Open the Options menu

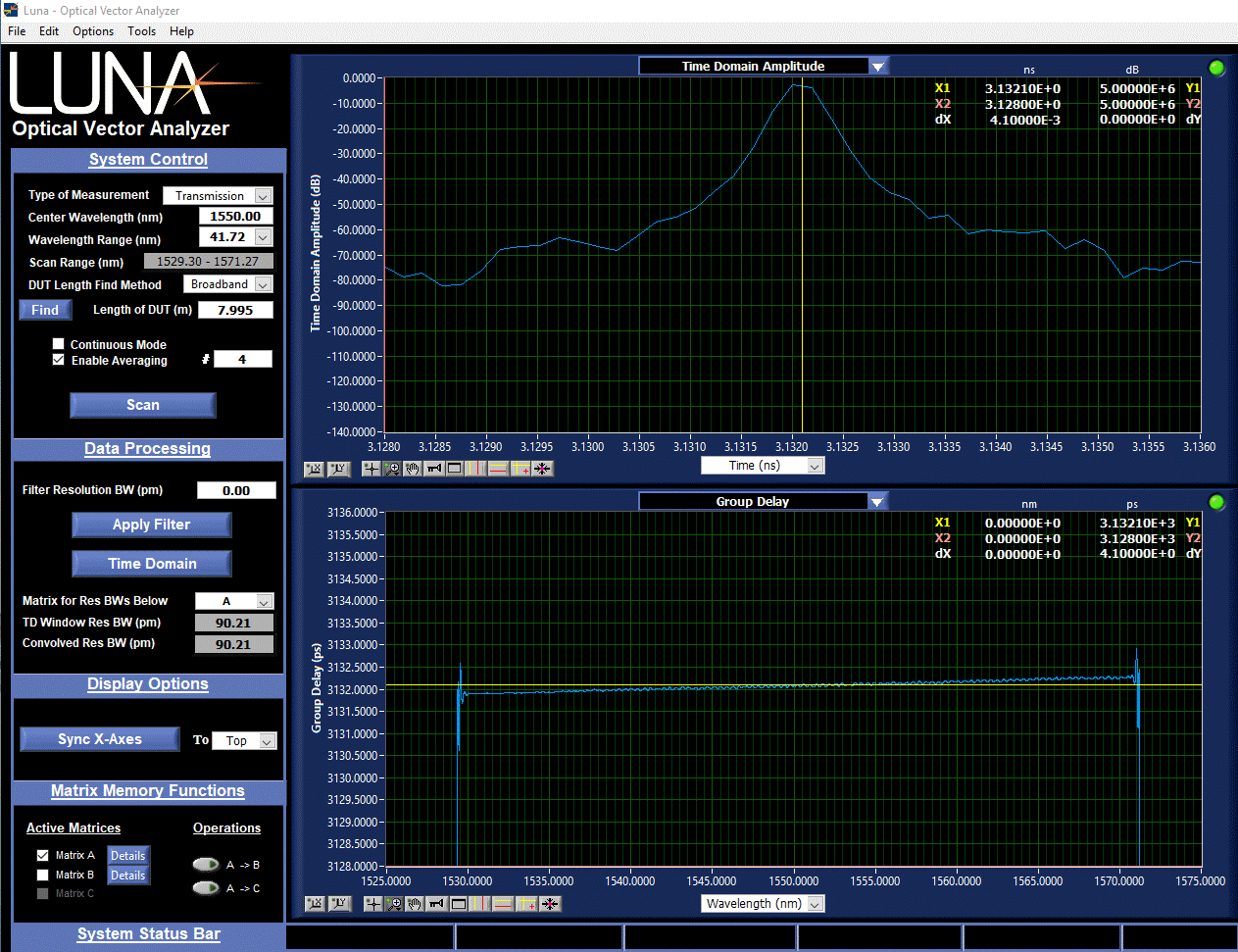point(93,31)
